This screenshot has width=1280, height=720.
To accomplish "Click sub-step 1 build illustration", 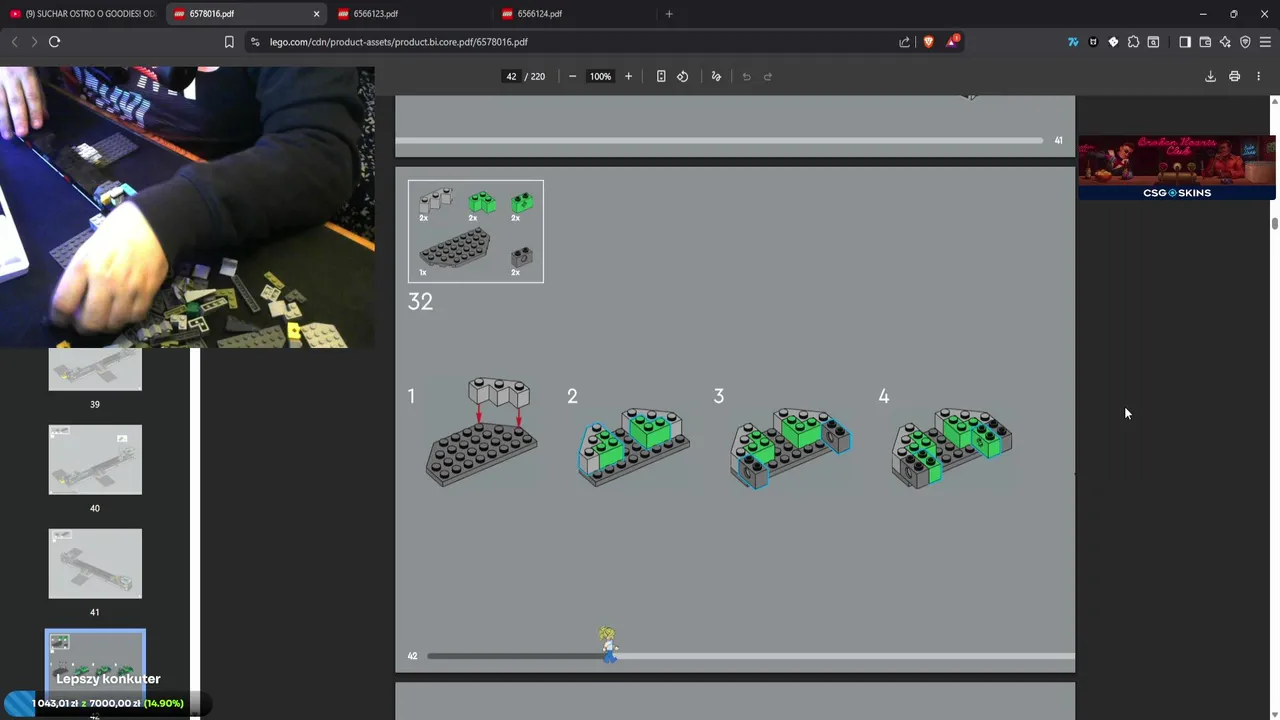I will 482,432.
